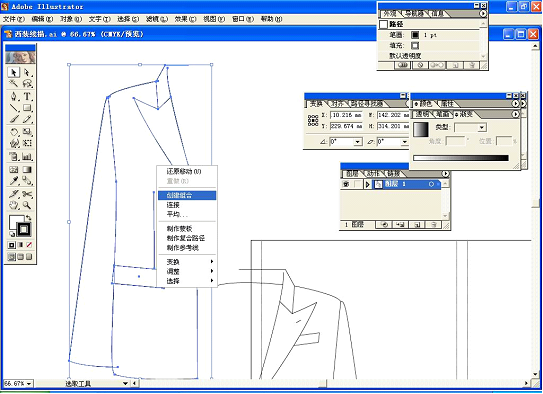Click the delete layer trash button
Viewport: 543px width, 394px height.
pyautogui.click(x=433, y=225)
